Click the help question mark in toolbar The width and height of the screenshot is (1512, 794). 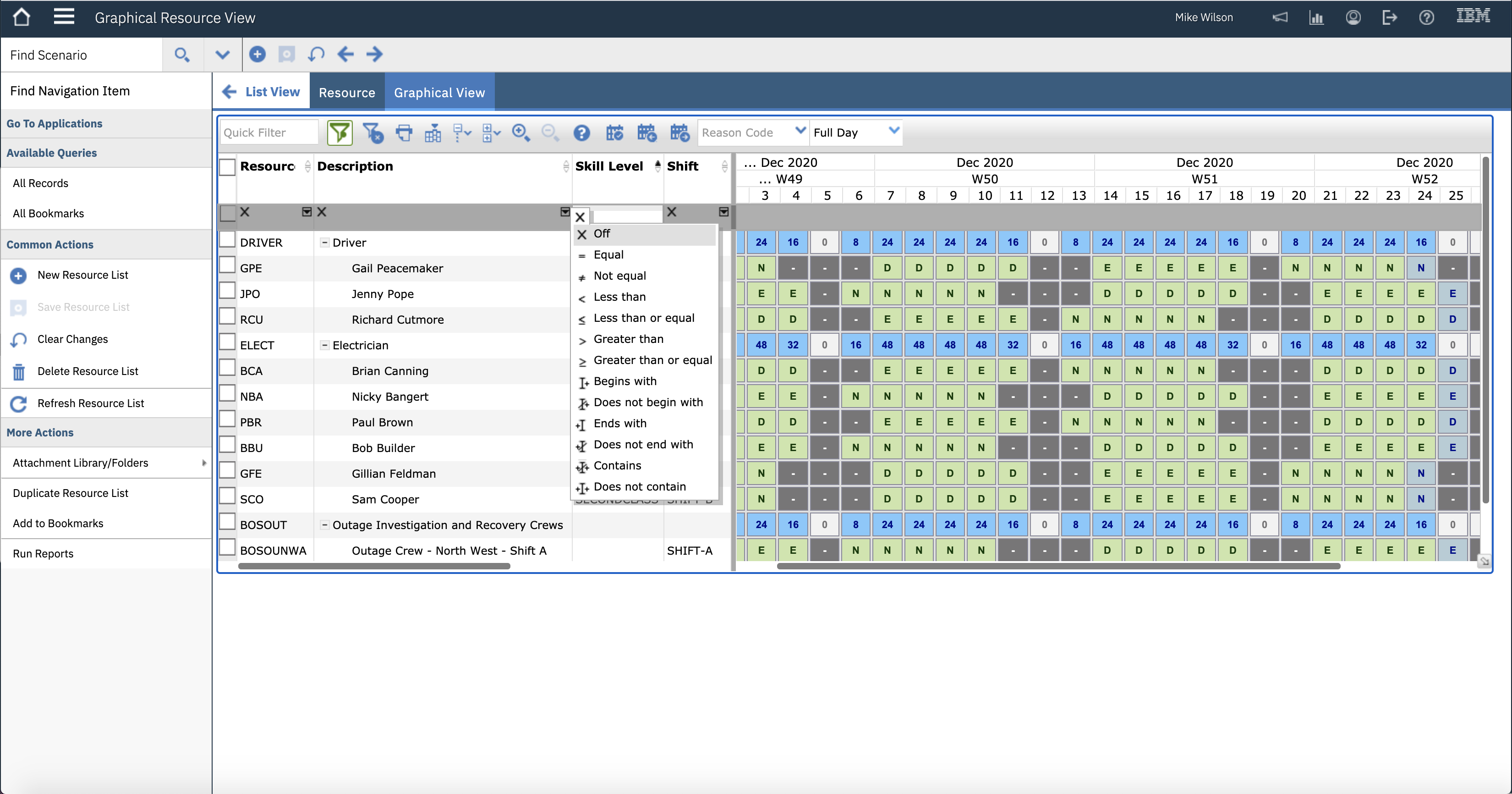581,133
